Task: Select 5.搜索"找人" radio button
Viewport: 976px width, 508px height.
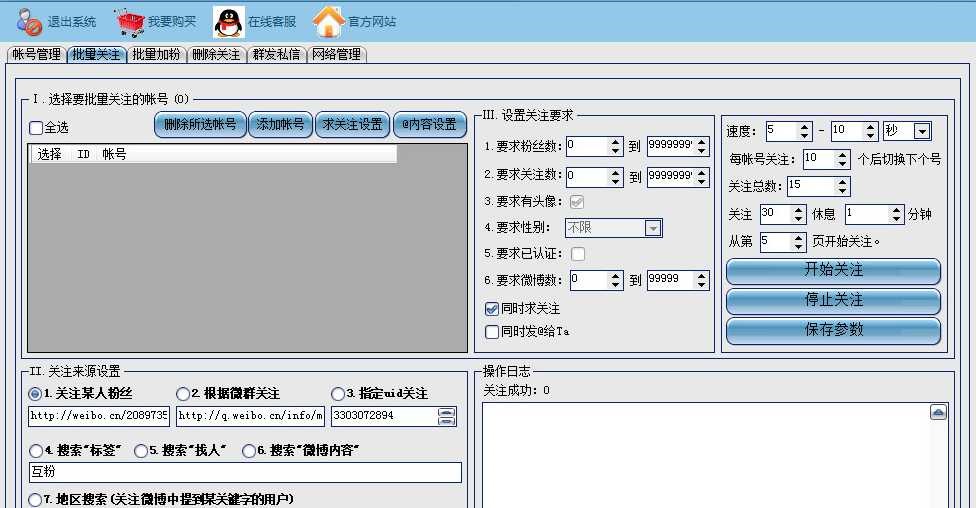Action: 141,451
